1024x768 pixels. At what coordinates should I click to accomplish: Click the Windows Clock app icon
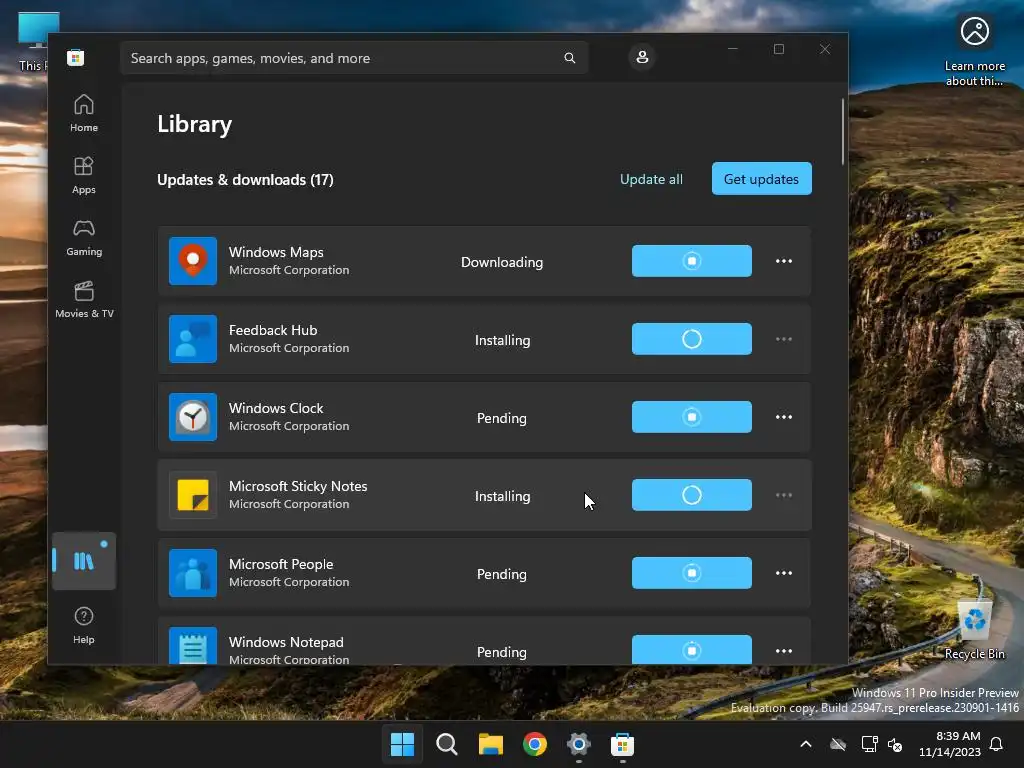click(193, 417)
